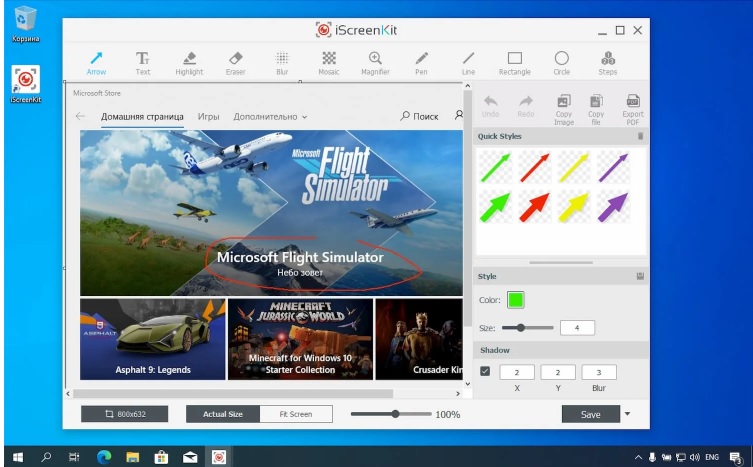
Task: Click the Save button
Action: (590, 414)
